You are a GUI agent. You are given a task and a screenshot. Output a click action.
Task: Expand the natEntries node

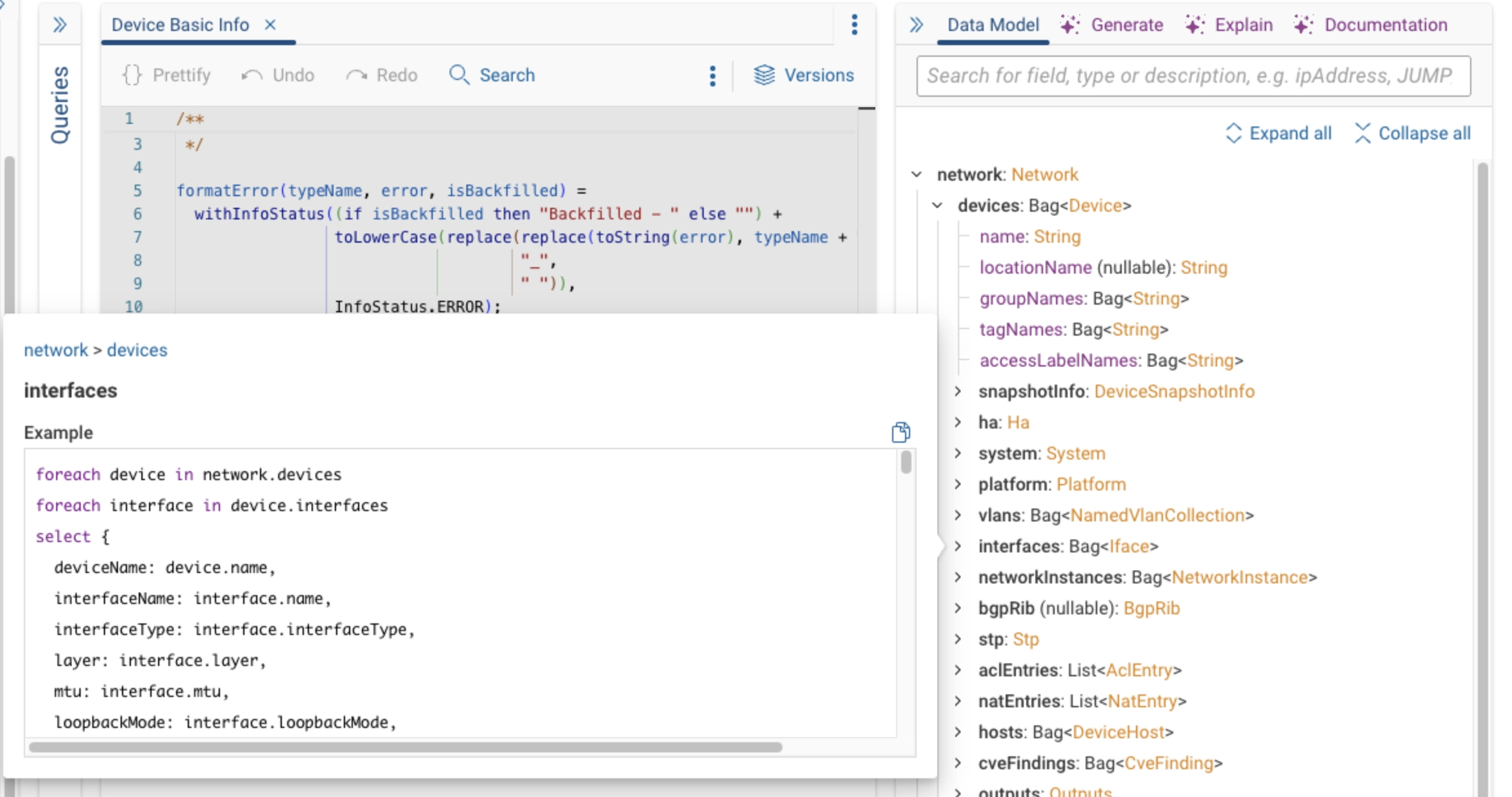(x=958, y=701)
